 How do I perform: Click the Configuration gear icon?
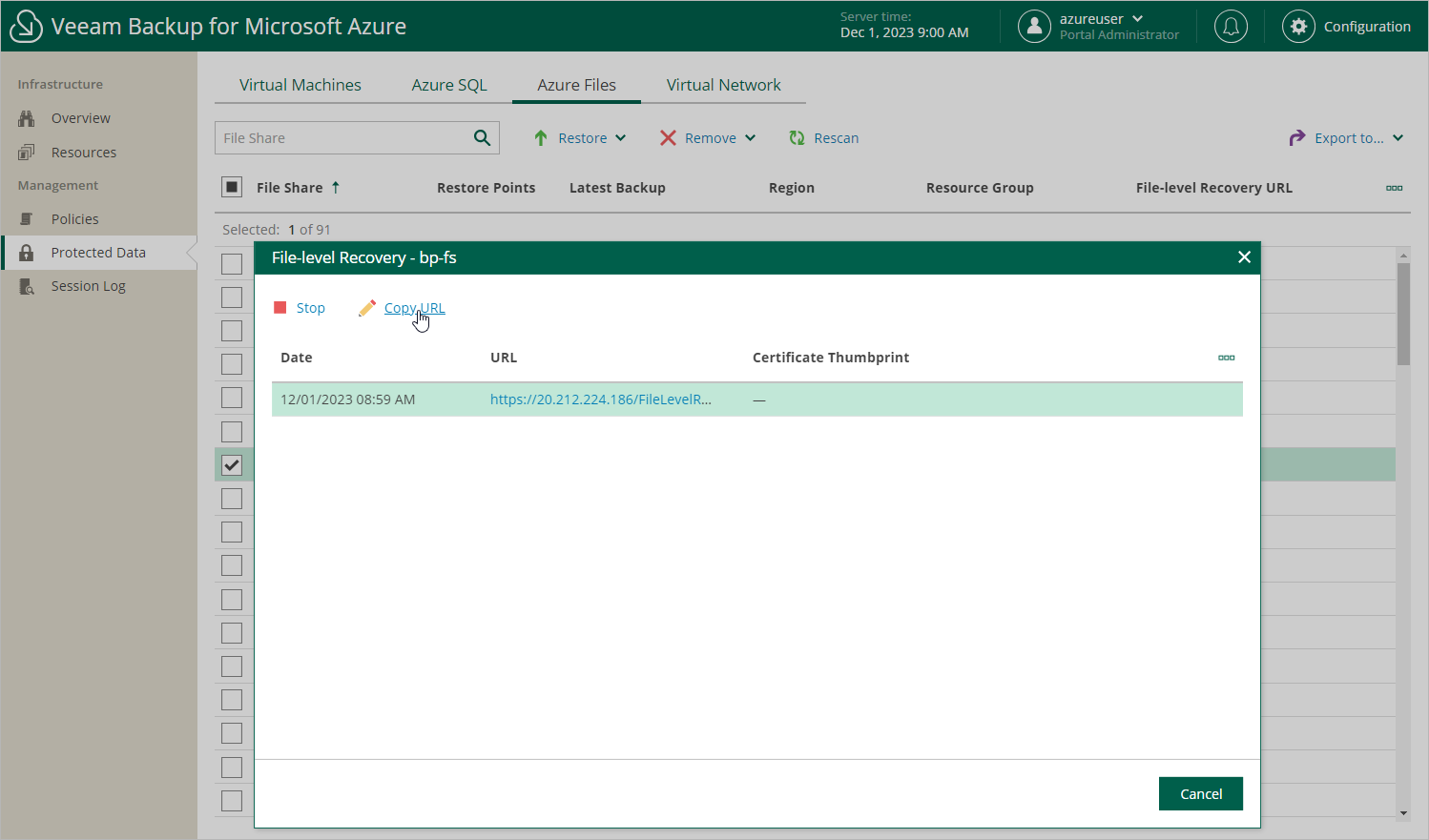[x=1298, y=27]
